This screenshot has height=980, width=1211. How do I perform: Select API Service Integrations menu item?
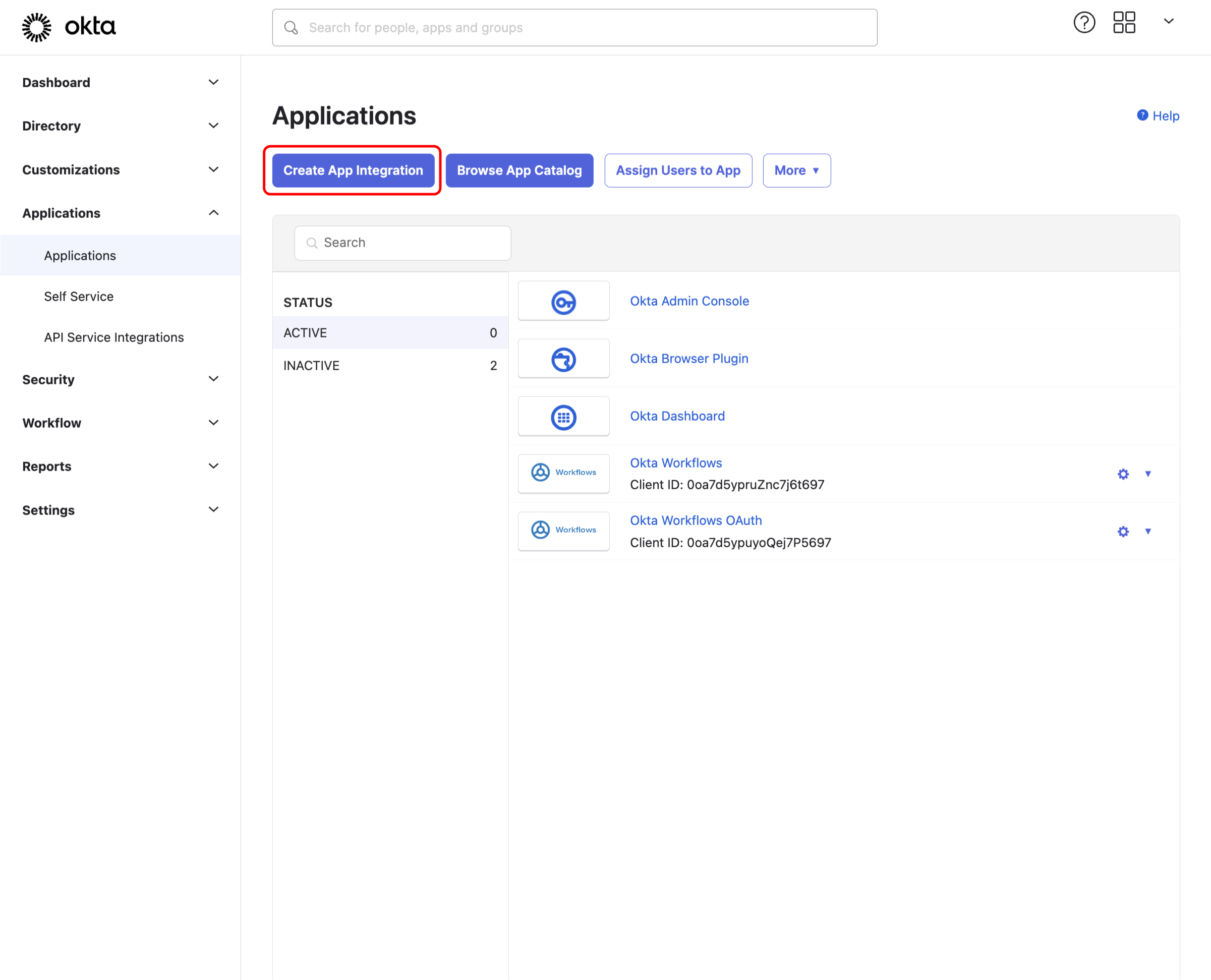tap(114, 337)
